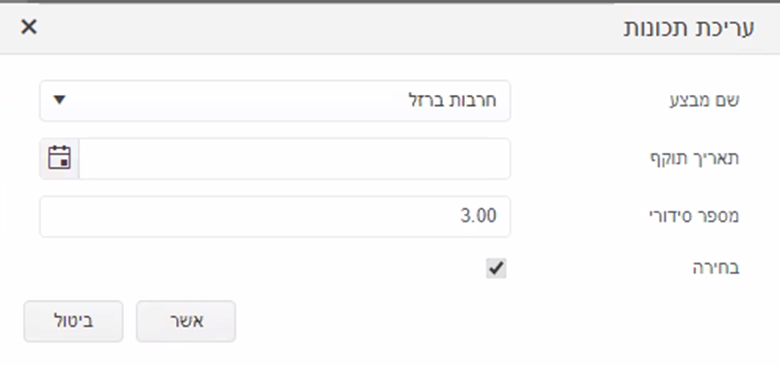Click the מספר סידורי field label

[694, 216]
